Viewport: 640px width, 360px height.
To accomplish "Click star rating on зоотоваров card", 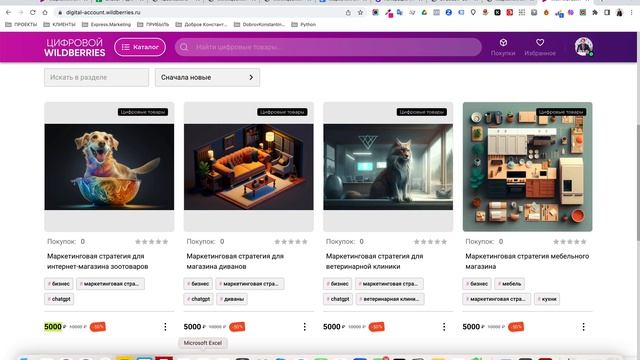I will click(151, 242).
